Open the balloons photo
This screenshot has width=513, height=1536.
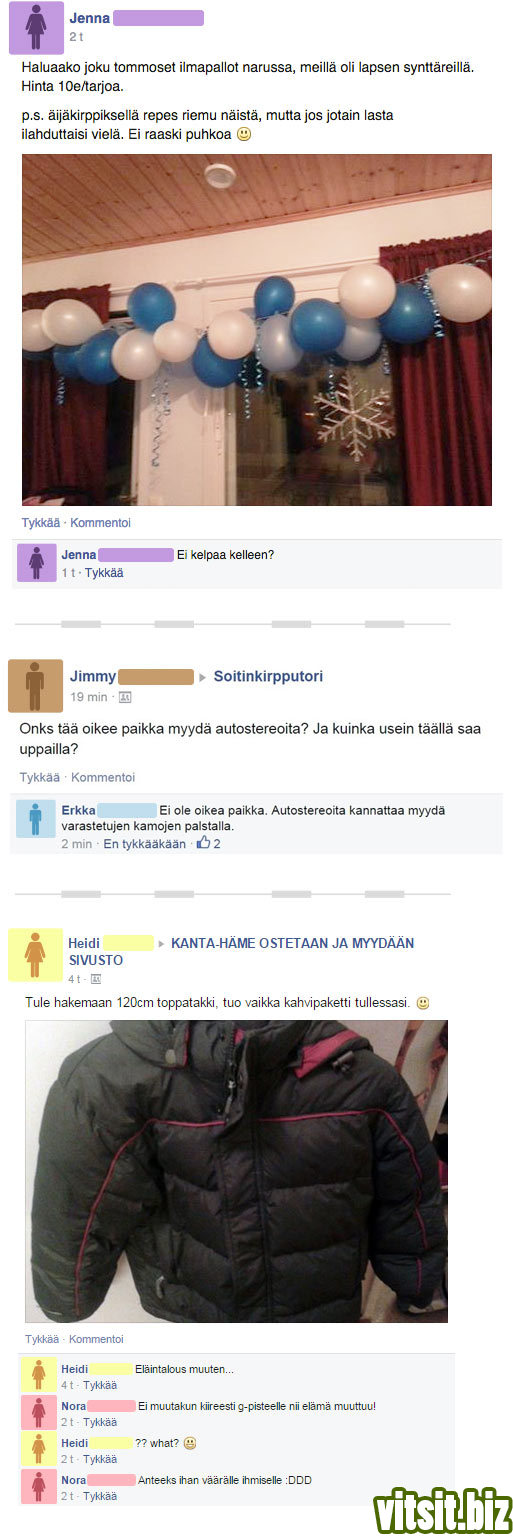pos(257,330)
